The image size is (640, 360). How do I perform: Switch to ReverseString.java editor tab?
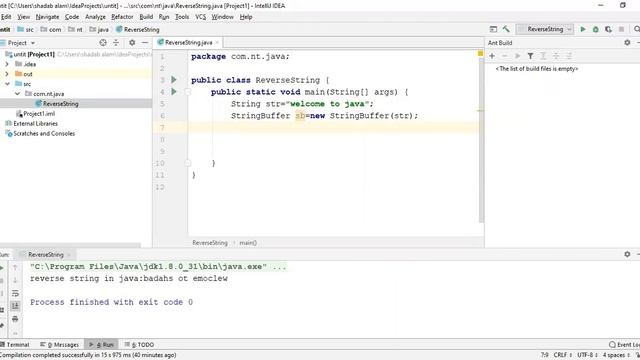click(189, 42)
